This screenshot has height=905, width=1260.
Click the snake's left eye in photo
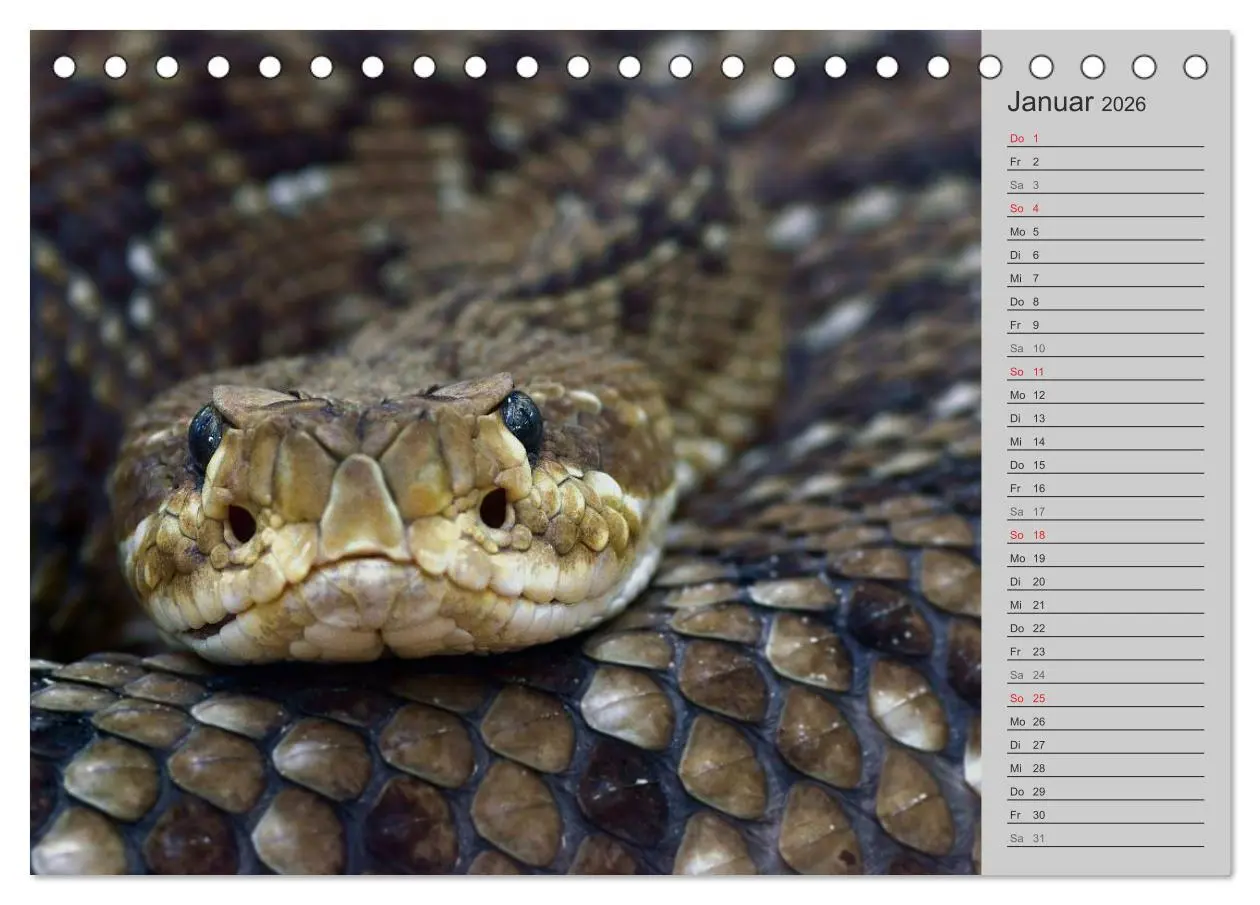click(x=206, y=436)
